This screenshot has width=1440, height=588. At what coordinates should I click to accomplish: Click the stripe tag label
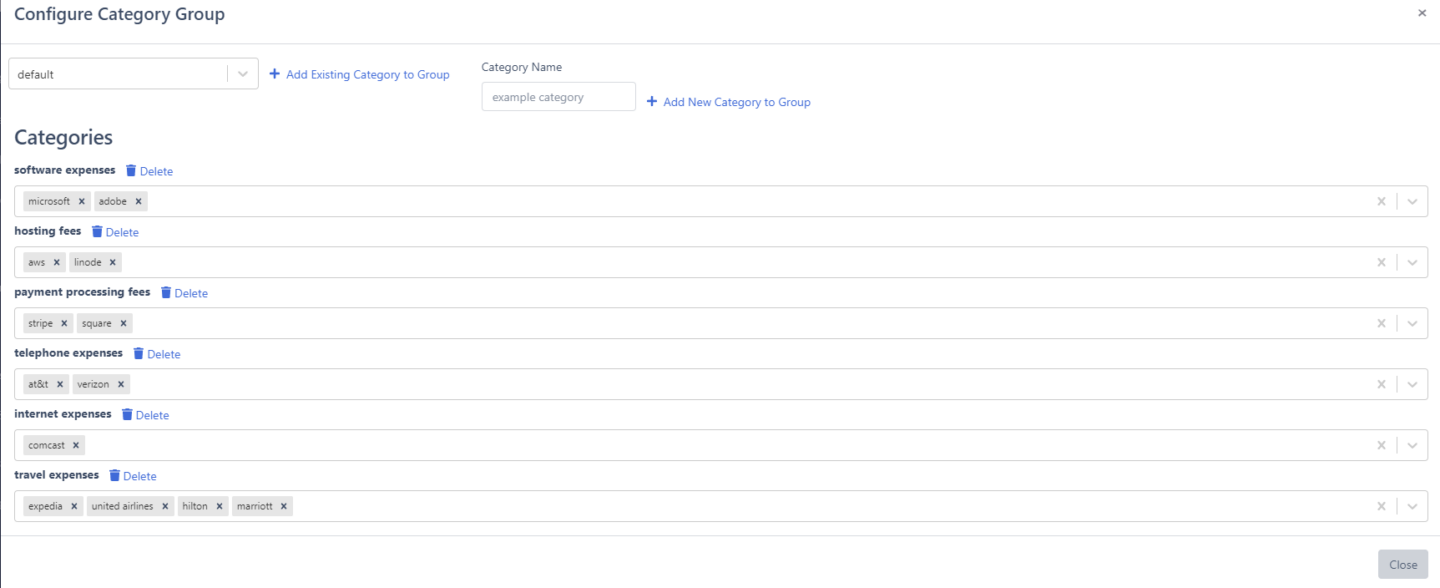[x=40, y=323]
